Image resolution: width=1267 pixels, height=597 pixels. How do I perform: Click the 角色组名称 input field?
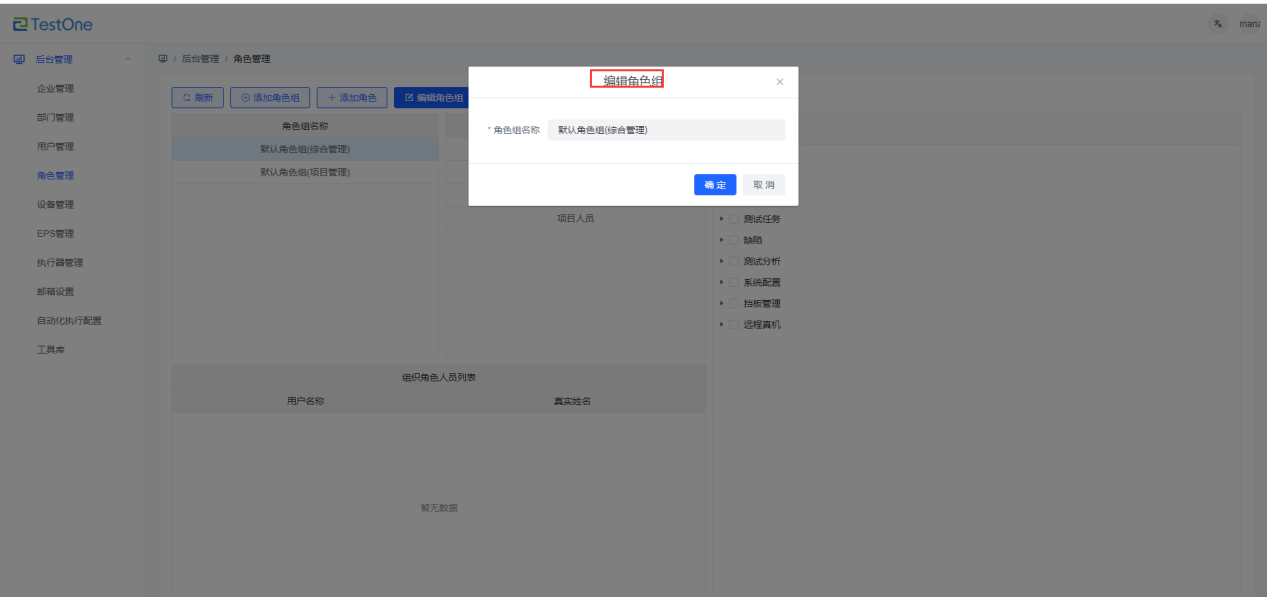pyautogui.click(x=666, y=130)
